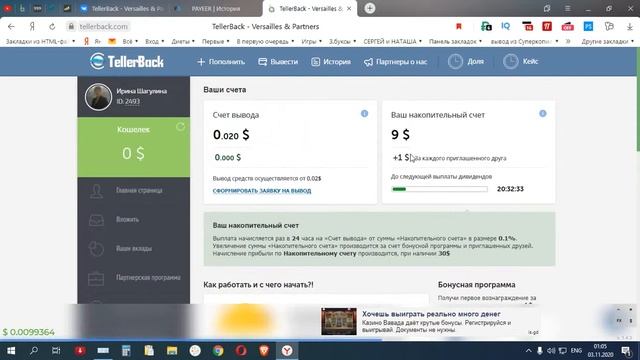The width and height of the screenshot is (640, 360).
Task: Launch Brave browser from taskbar
Action: 264,351
